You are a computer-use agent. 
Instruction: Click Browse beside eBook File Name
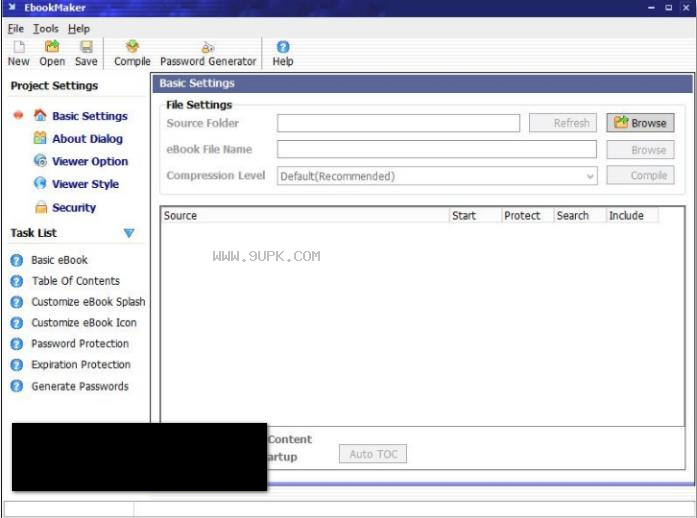[640, 150]
